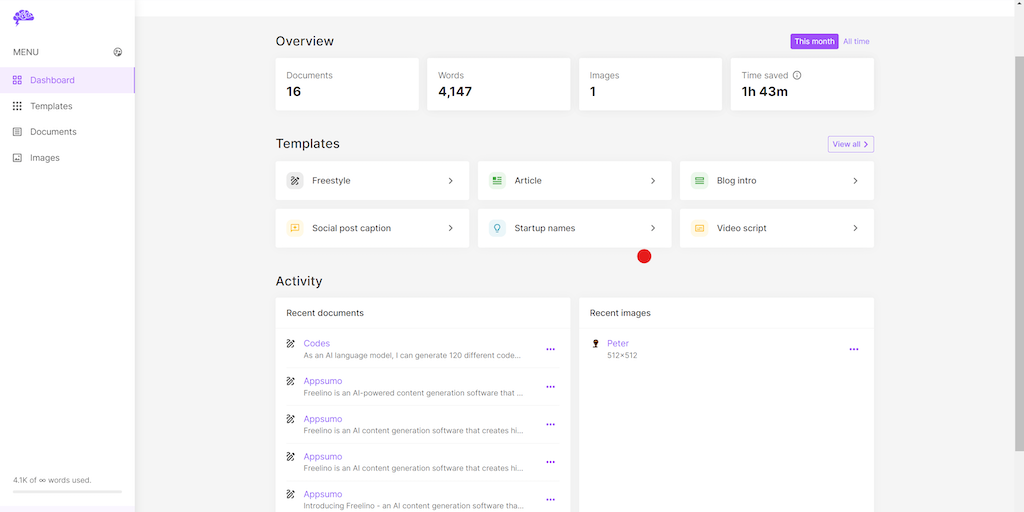Click the brain logo in sidebar
This screenshot has height=512, width=1024.
point(24,17)
